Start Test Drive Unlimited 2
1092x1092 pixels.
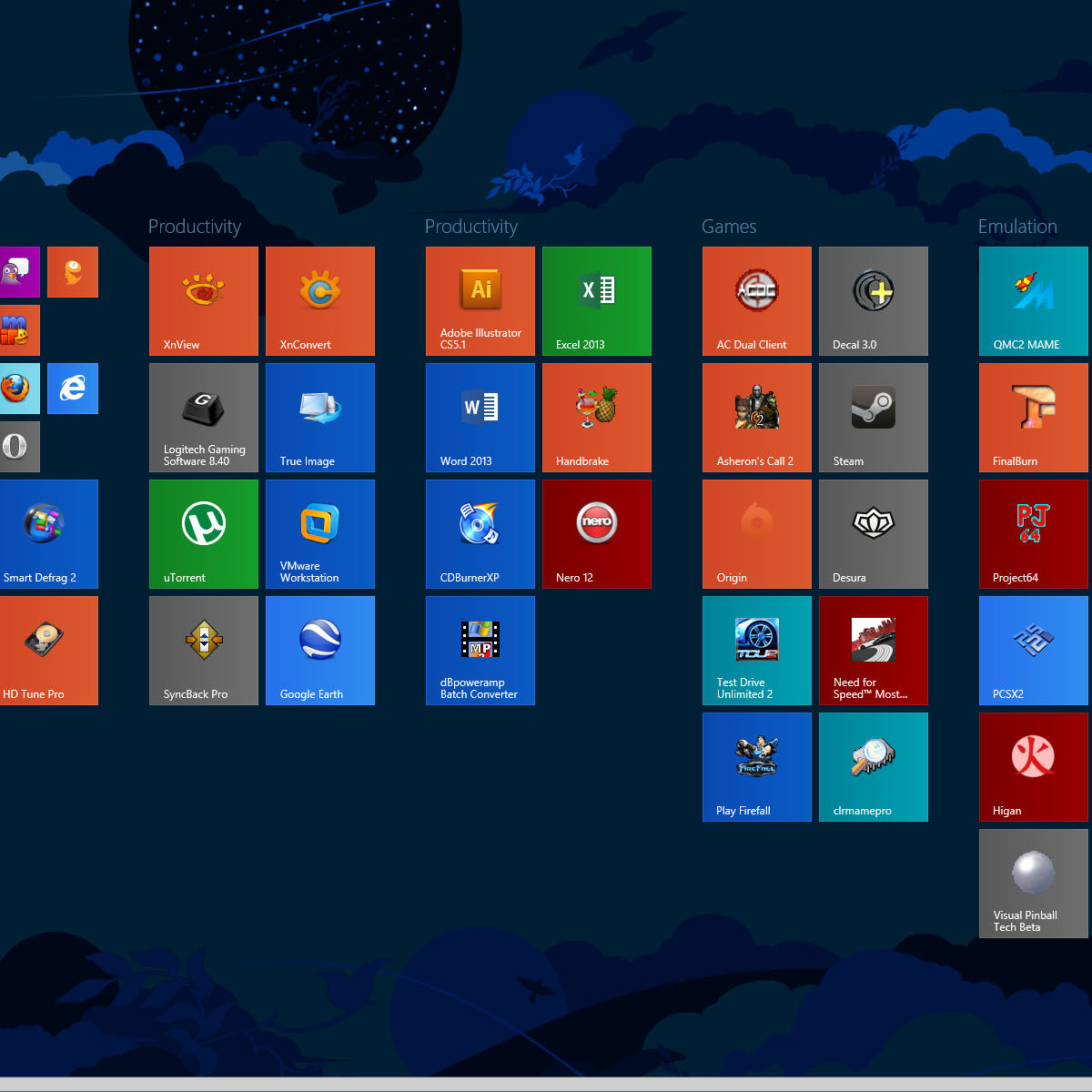click(x=757, y=651)
